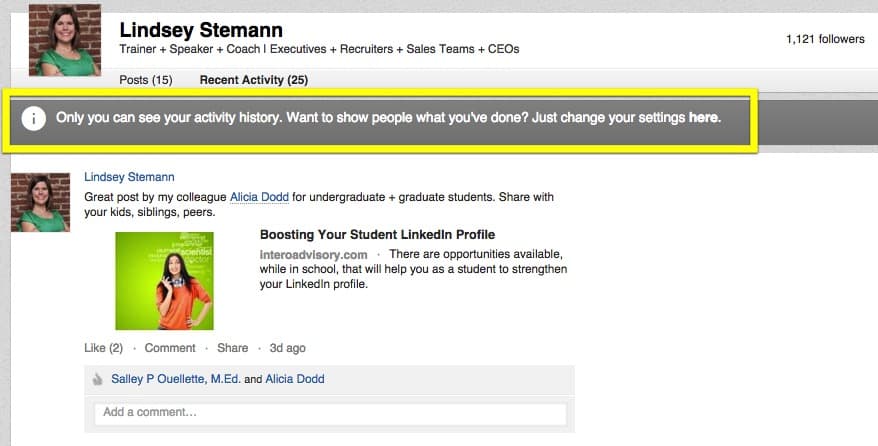Open the Boosting Your Student LinkedIn Profile article

pos(377,234)
